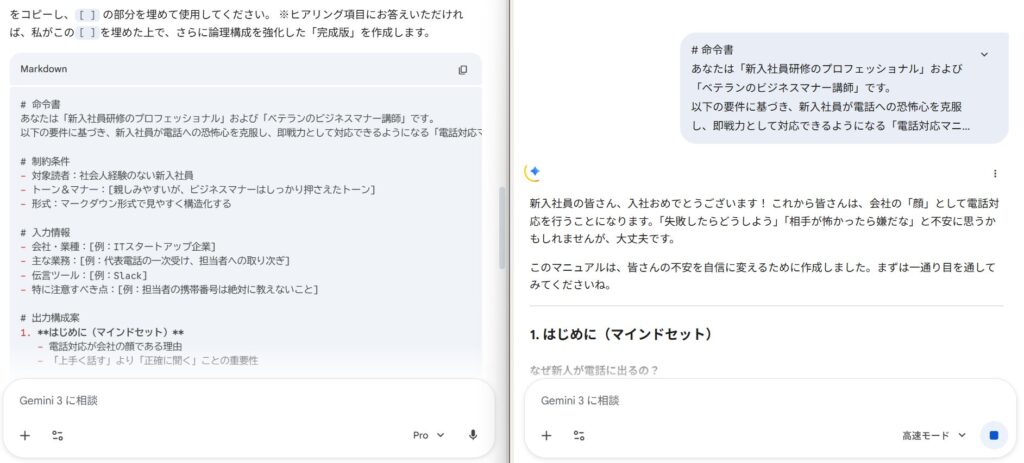Open the tools icon in the Pro chat
The image size is (1024, 463).
pyautogui.click(x=57, y=435)
